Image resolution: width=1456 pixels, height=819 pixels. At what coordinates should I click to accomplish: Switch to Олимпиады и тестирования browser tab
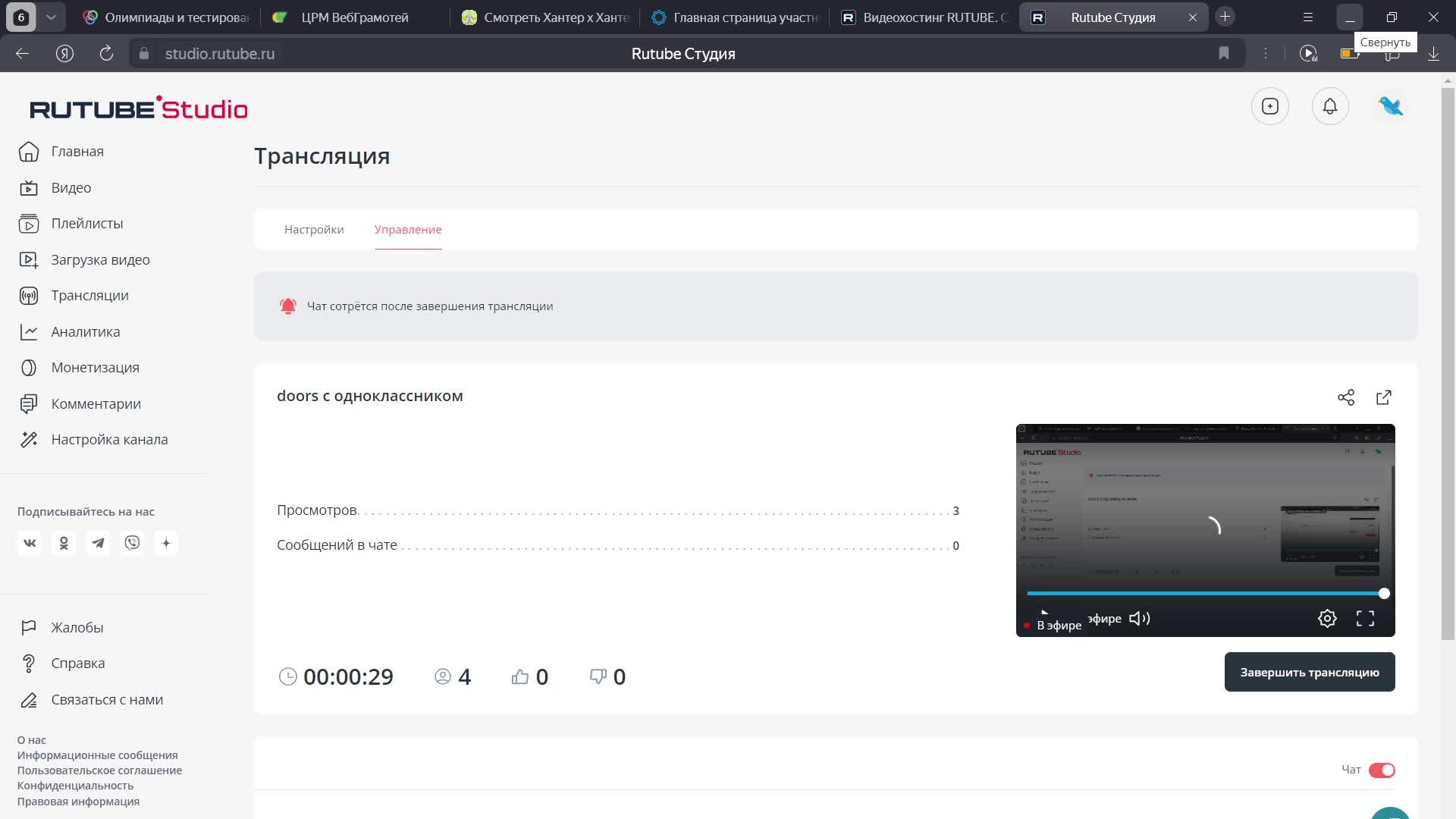166,17
